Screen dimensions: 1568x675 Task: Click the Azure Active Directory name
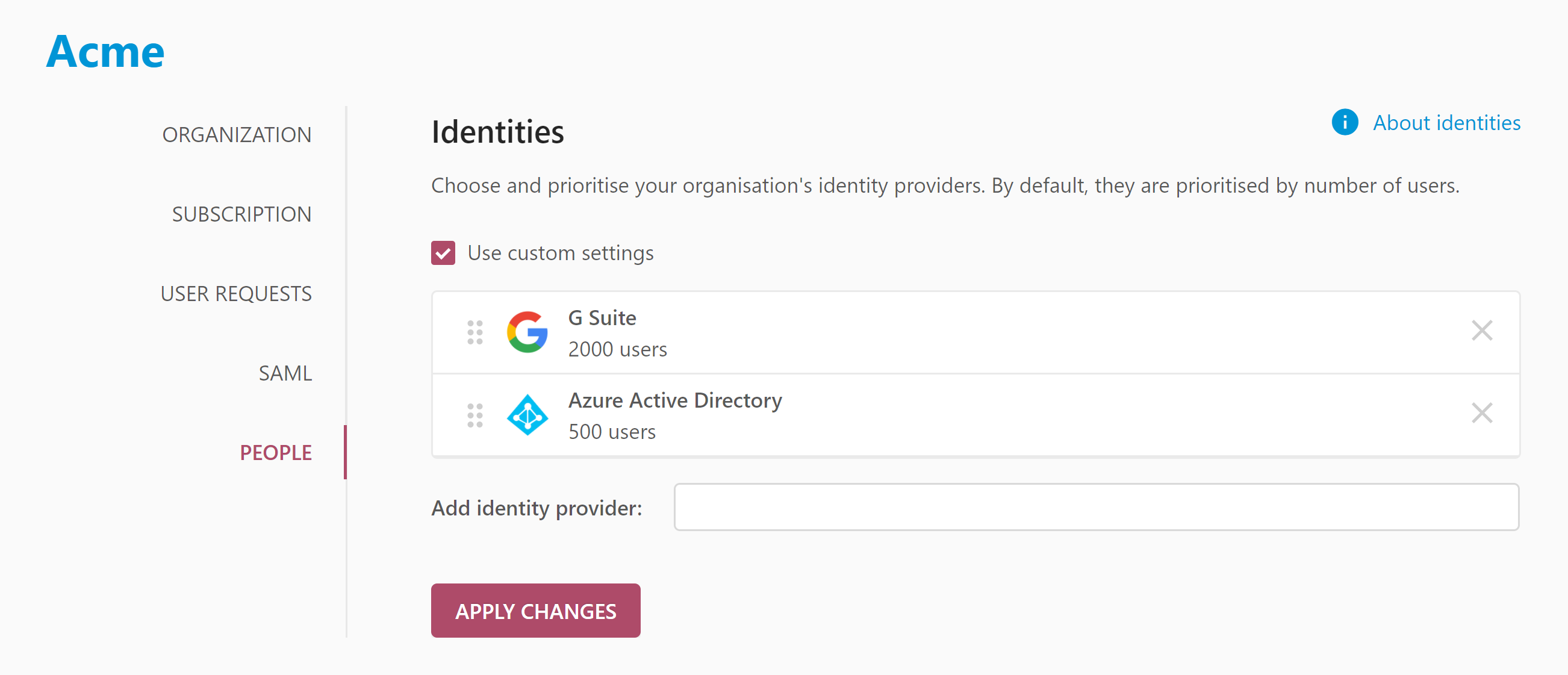coord(675,400)
